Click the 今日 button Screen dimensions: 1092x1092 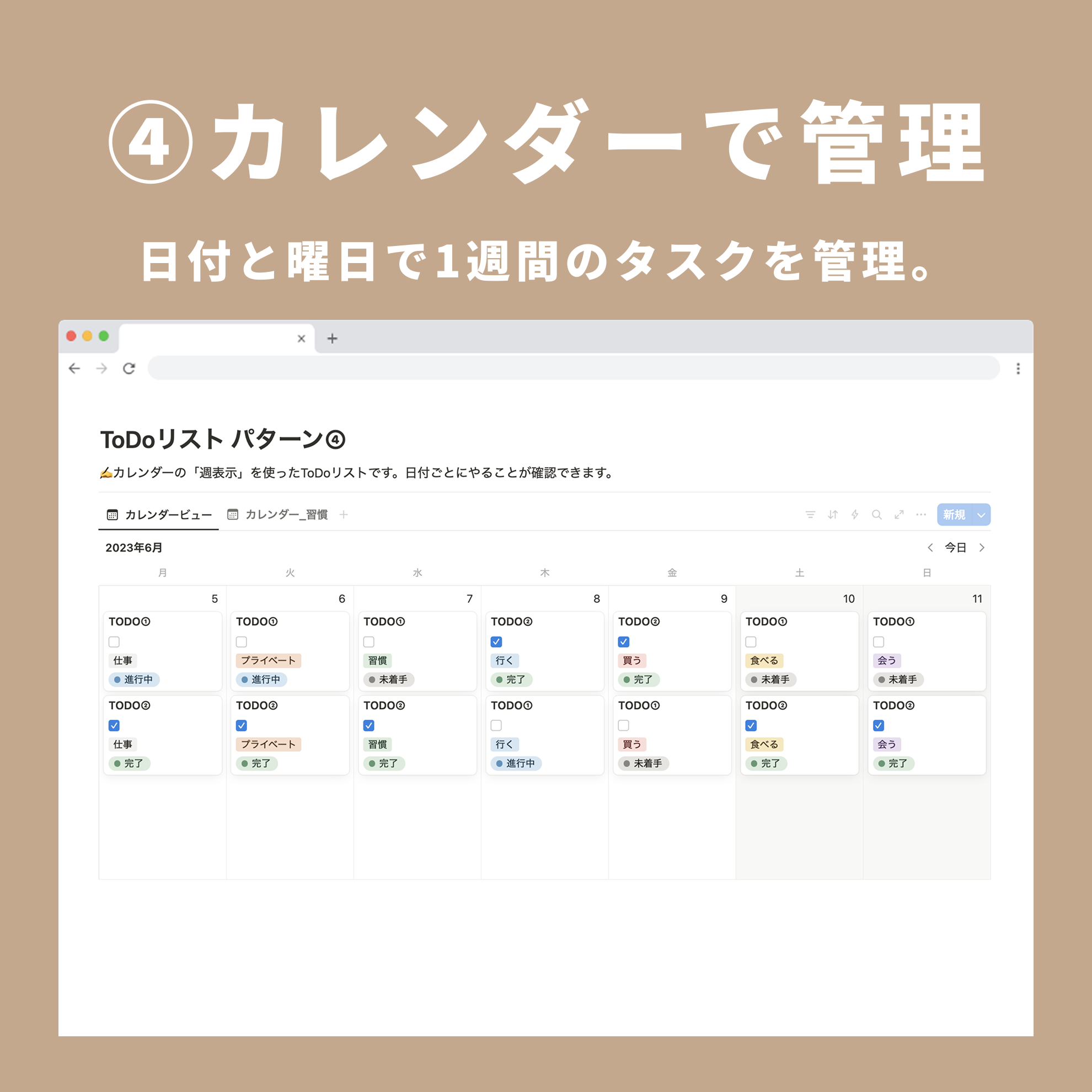click(x=955, y=547)
